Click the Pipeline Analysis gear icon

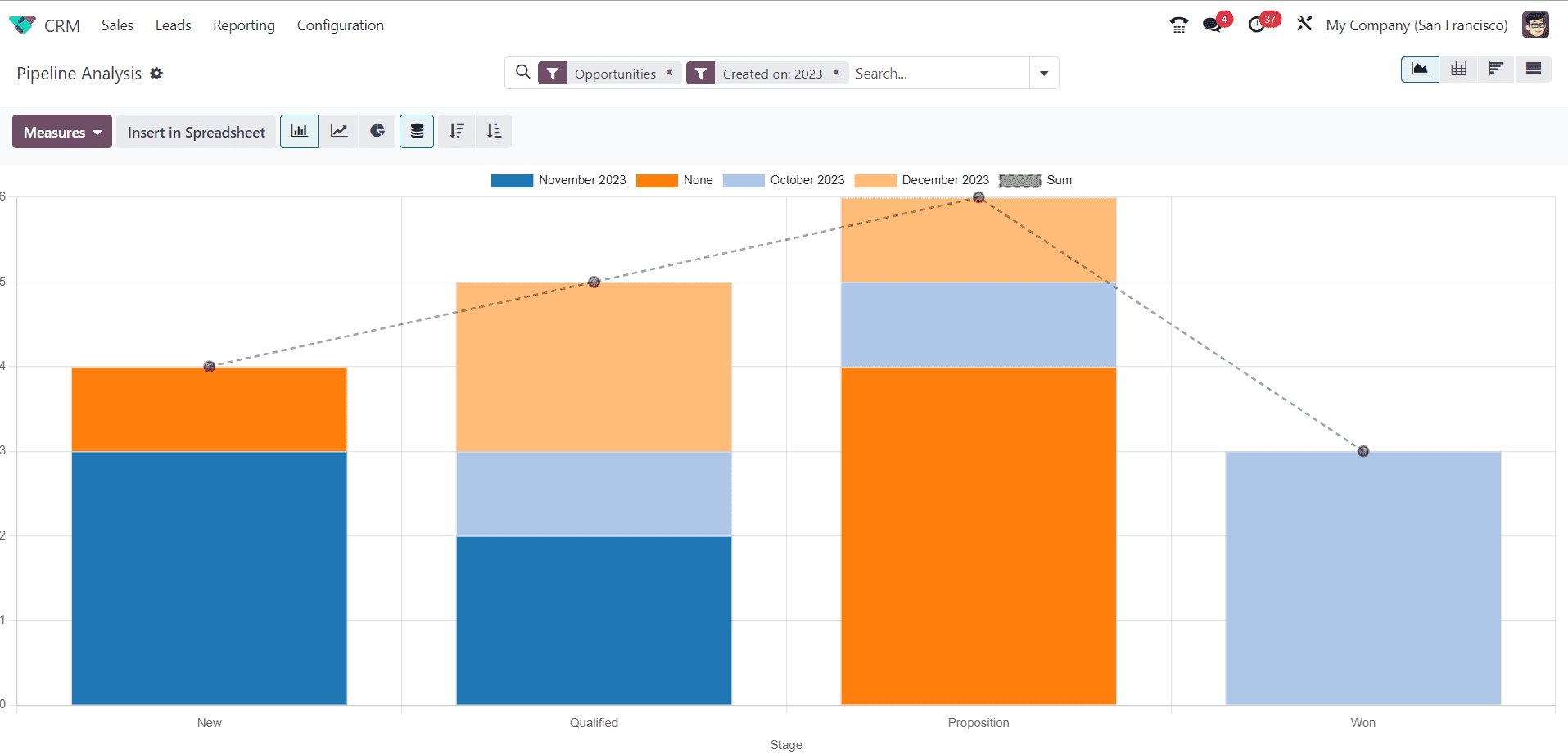(156, 74)
